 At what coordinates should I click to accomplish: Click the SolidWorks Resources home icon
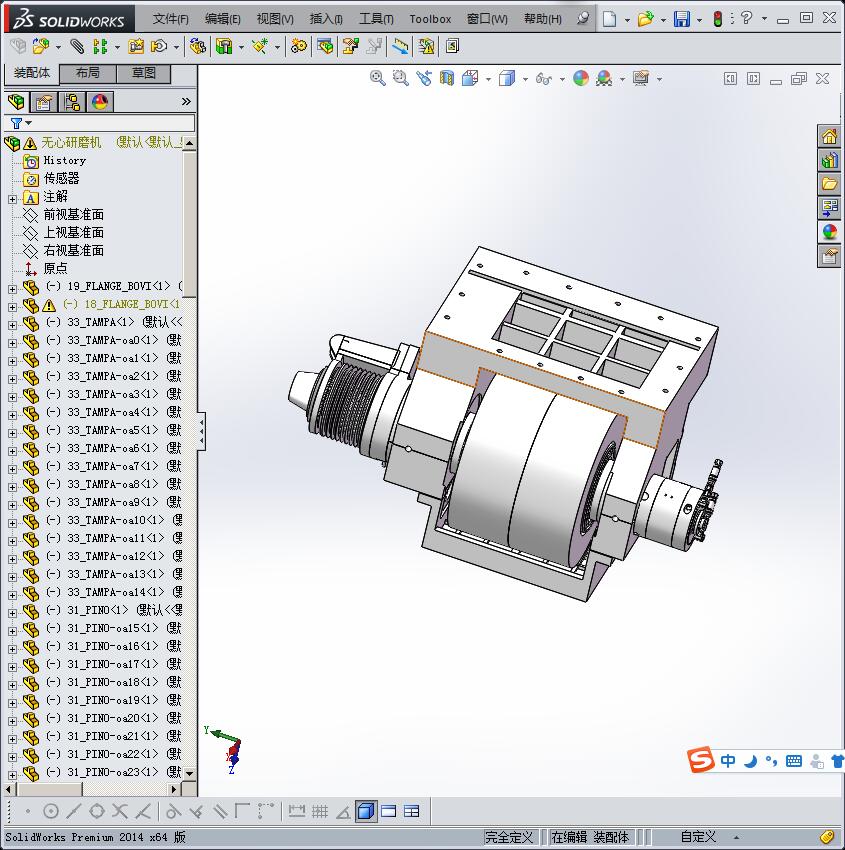click(829, 137)
